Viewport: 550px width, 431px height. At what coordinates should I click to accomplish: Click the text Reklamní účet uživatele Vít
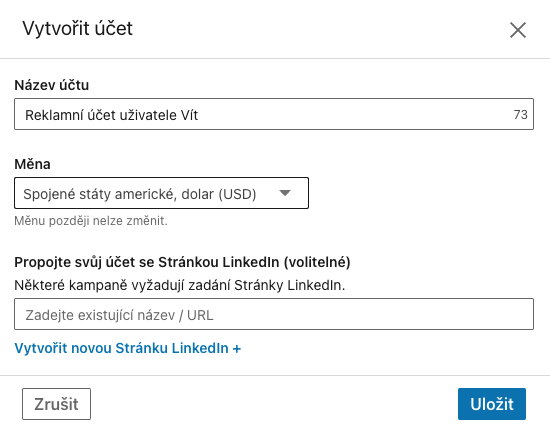coord(112,115)
